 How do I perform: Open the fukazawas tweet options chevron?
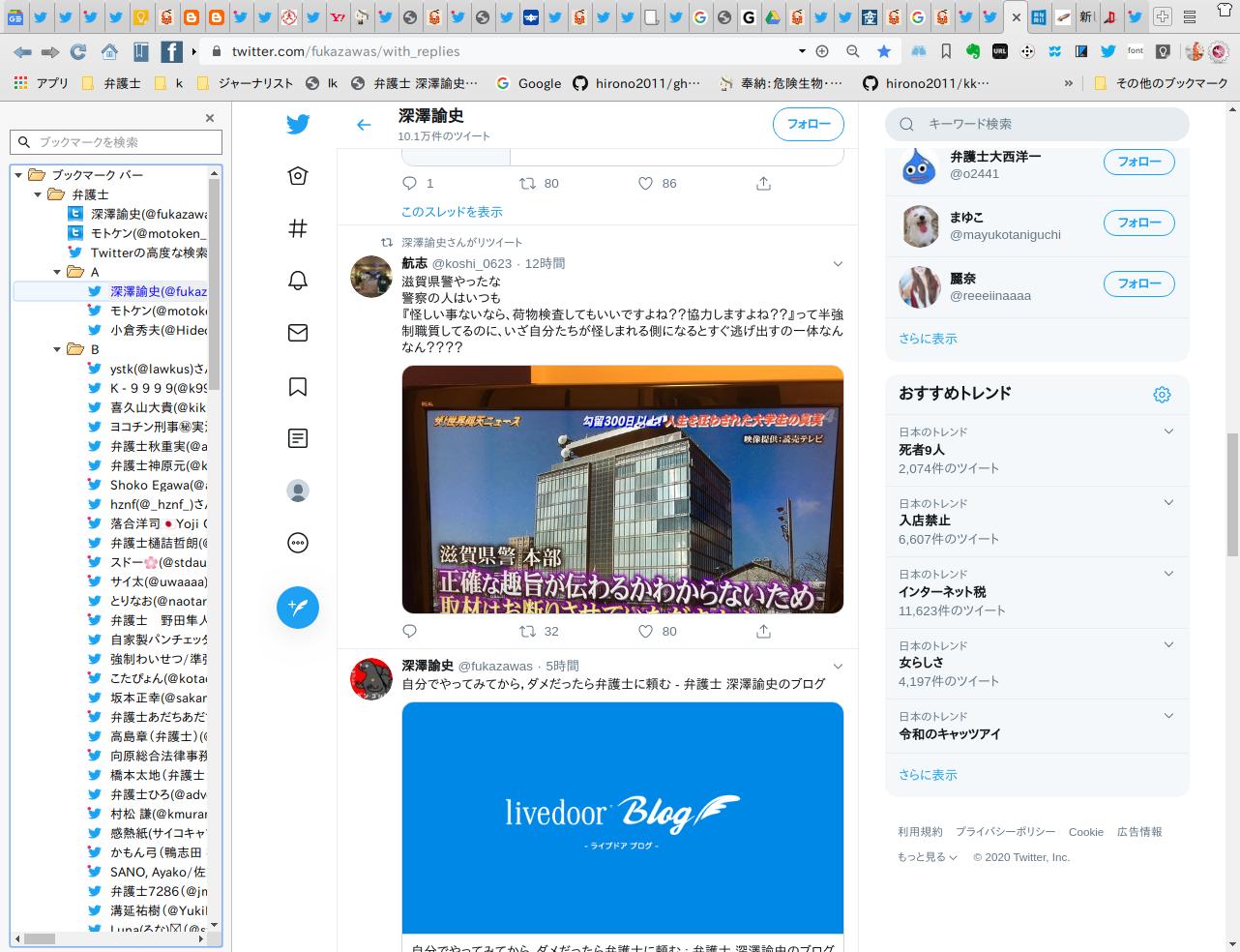click(x=838, y=667)
